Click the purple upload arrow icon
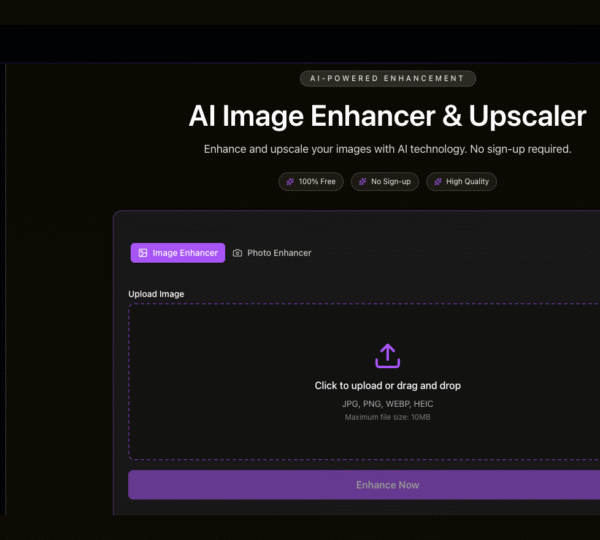This screenshot has width=600, height=540. 387,356
